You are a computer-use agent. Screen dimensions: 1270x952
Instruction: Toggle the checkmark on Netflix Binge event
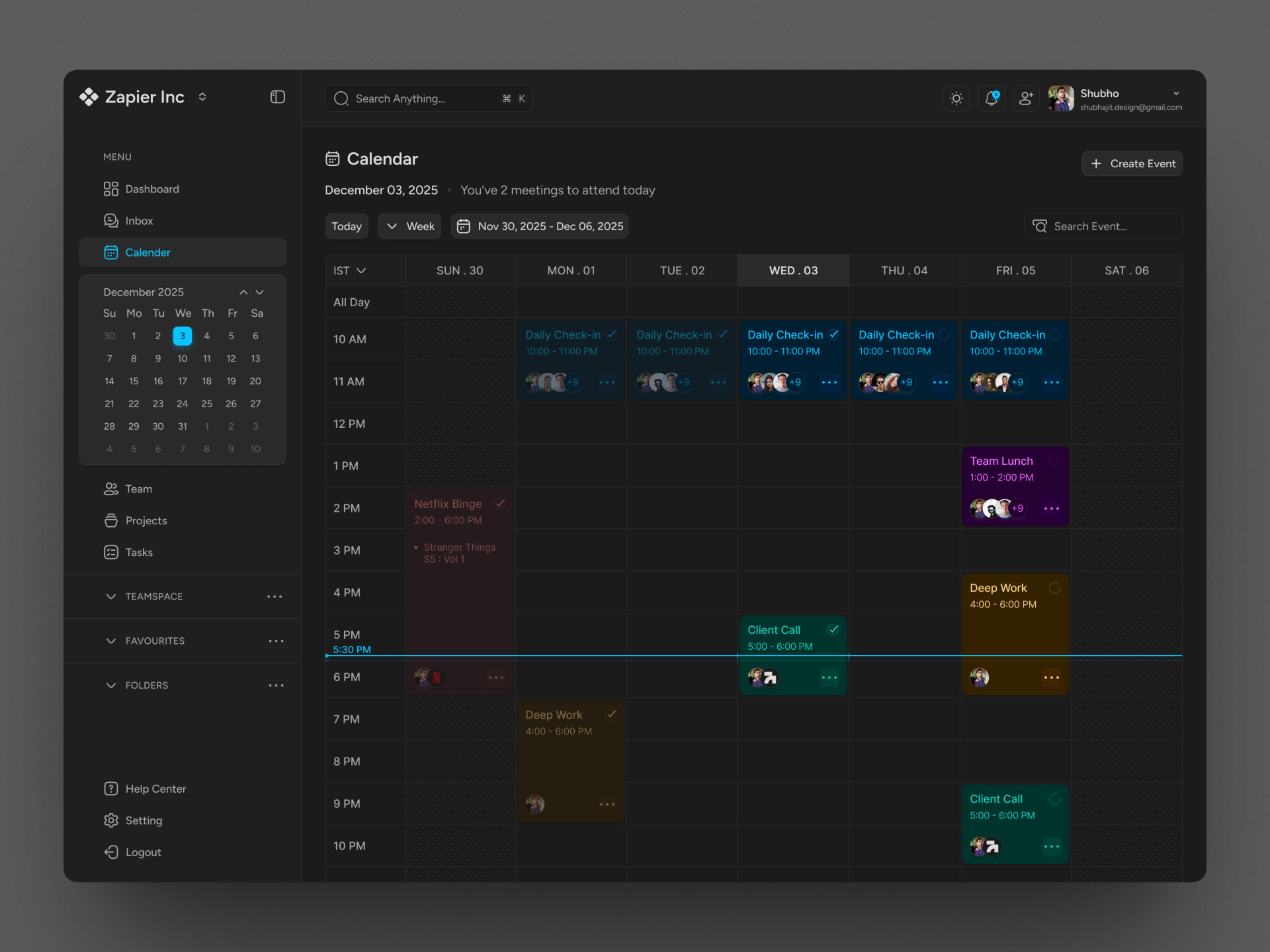501,503
